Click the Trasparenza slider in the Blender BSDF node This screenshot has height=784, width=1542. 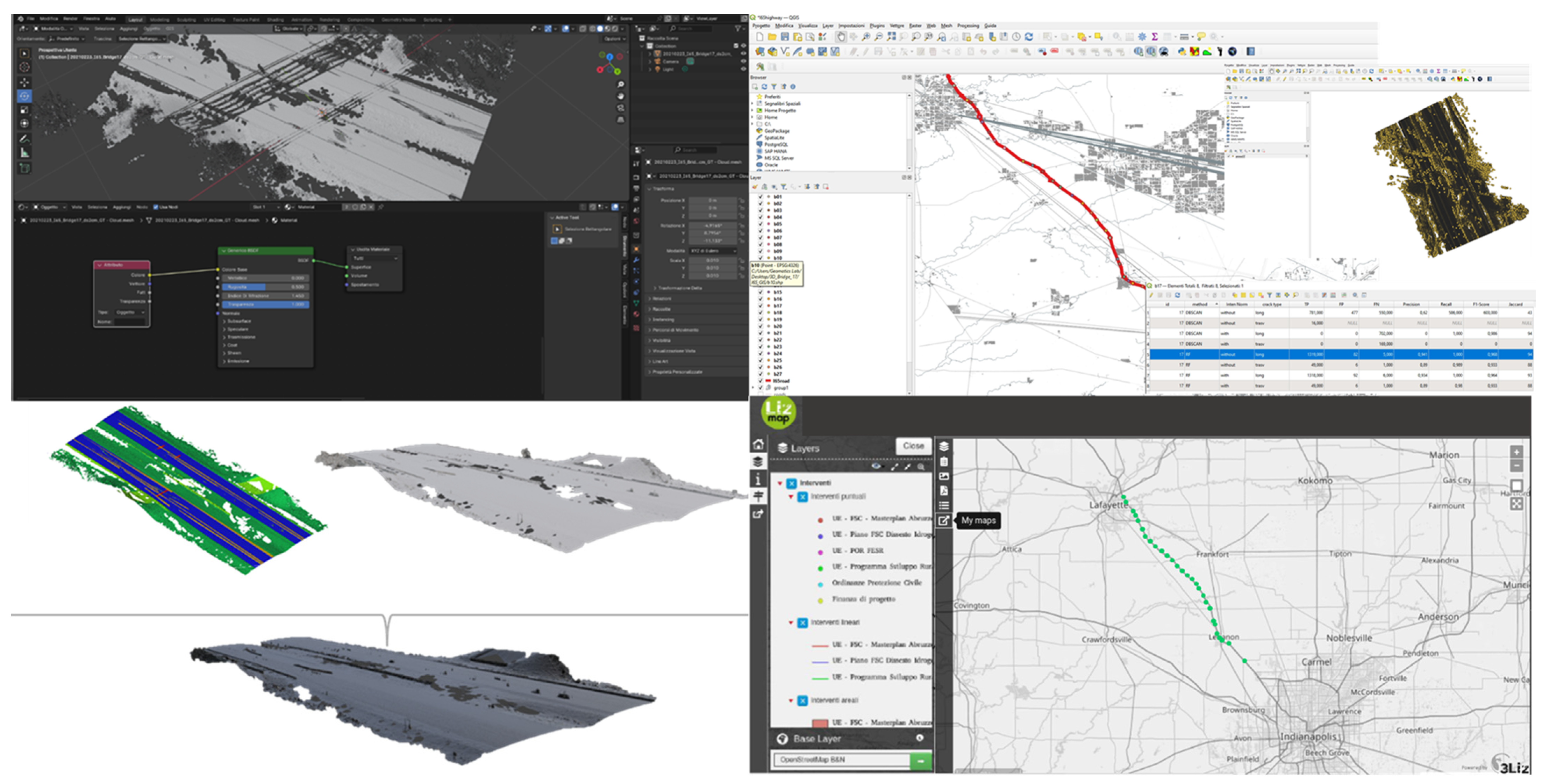click(266, 305)
